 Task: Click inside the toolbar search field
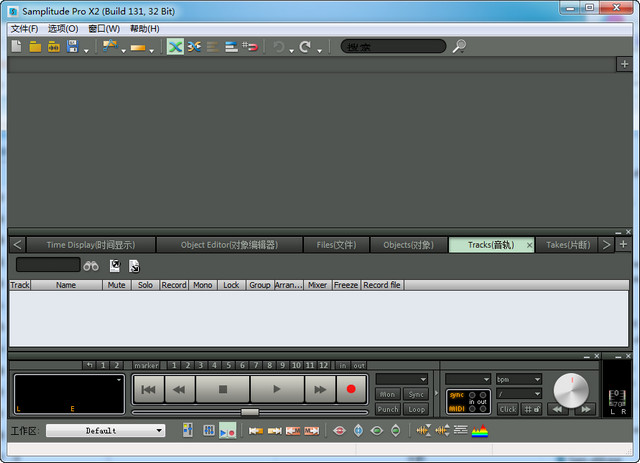point(393,47)
